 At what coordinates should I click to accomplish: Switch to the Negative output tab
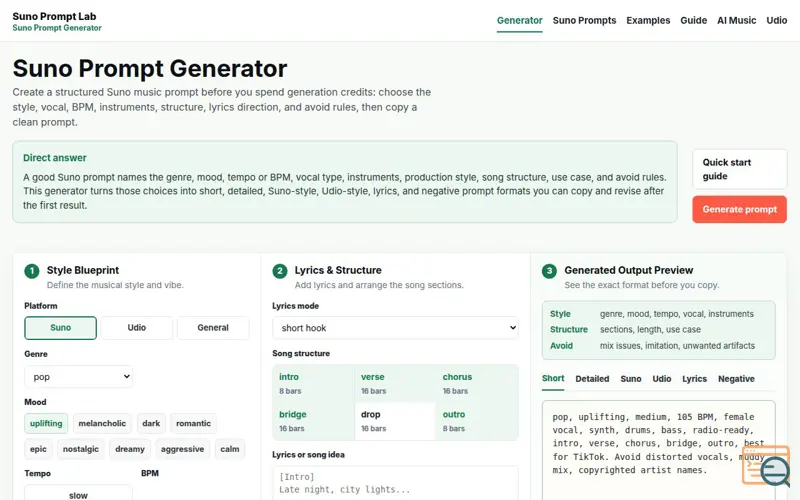[736, 379]
